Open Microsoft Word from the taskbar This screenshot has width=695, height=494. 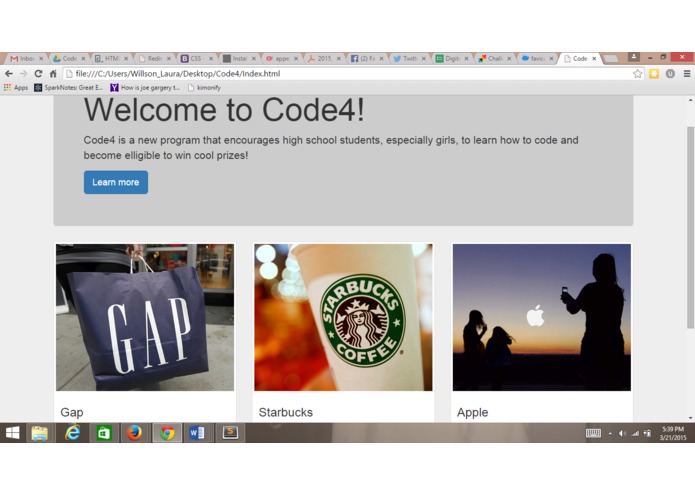coord(198,433)
